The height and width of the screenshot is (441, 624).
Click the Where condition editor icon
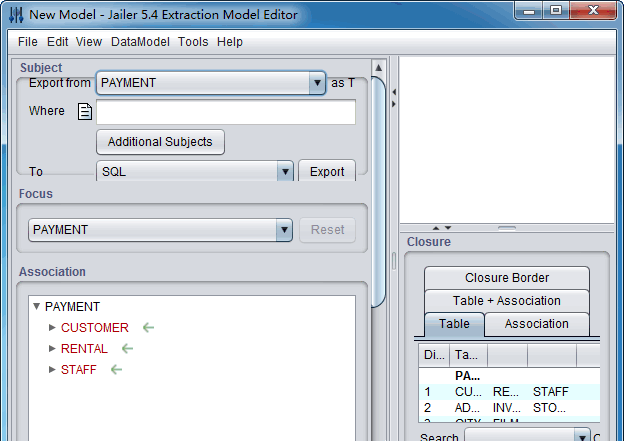click(x=85, y=111)
